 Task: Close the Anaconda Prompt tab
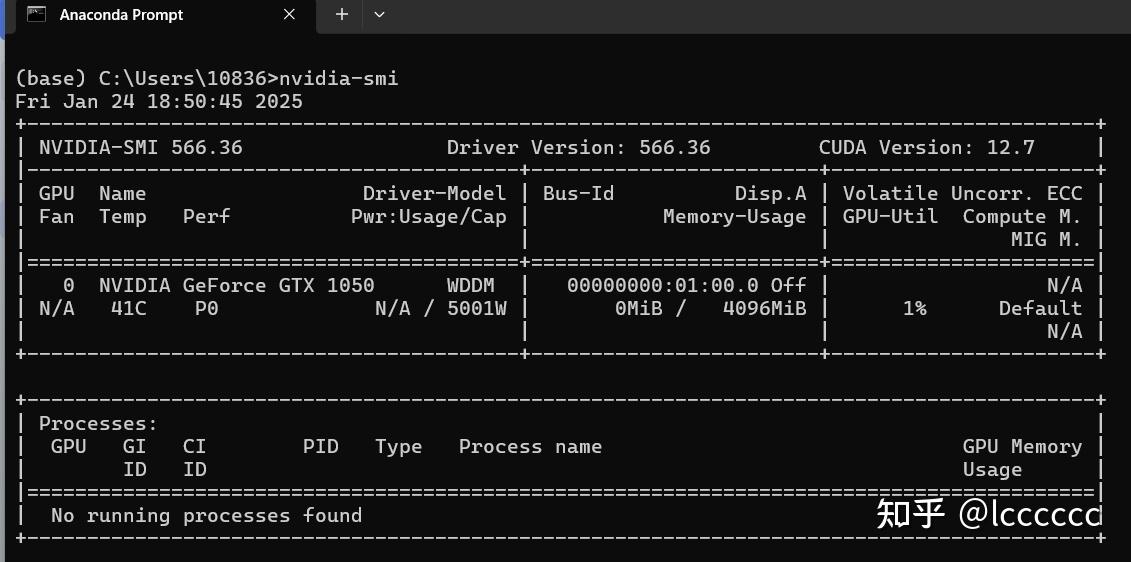(x=289, y=14)
